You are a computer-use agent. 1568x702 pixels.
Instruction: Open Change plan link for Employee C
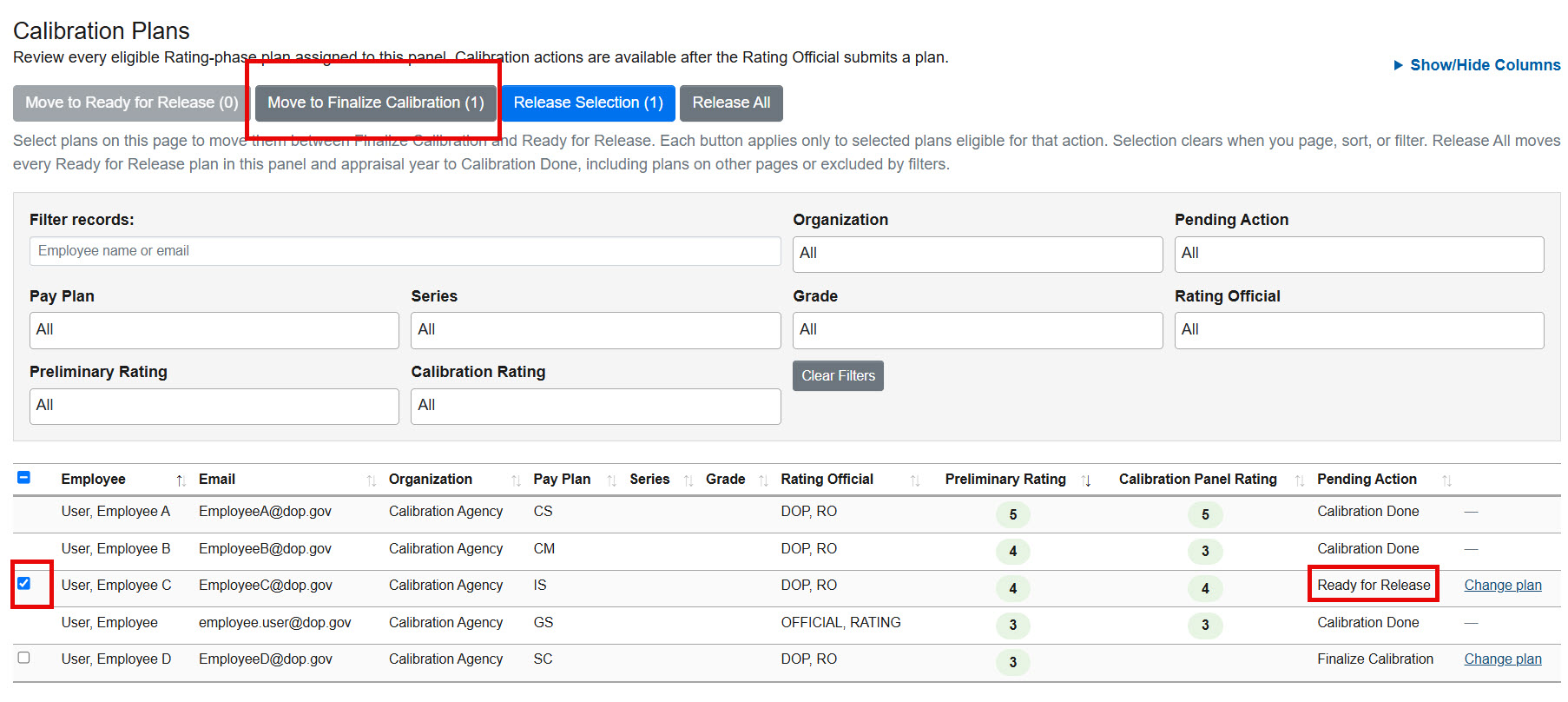(x=1503, y=586)
